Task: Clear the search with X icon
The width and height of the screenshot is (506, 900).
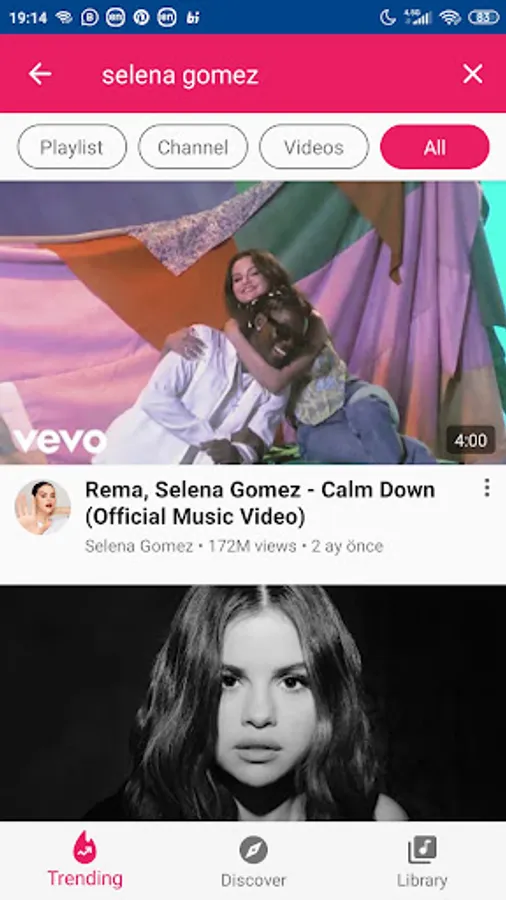Action: pyautogui.click(x=473, y=74)
